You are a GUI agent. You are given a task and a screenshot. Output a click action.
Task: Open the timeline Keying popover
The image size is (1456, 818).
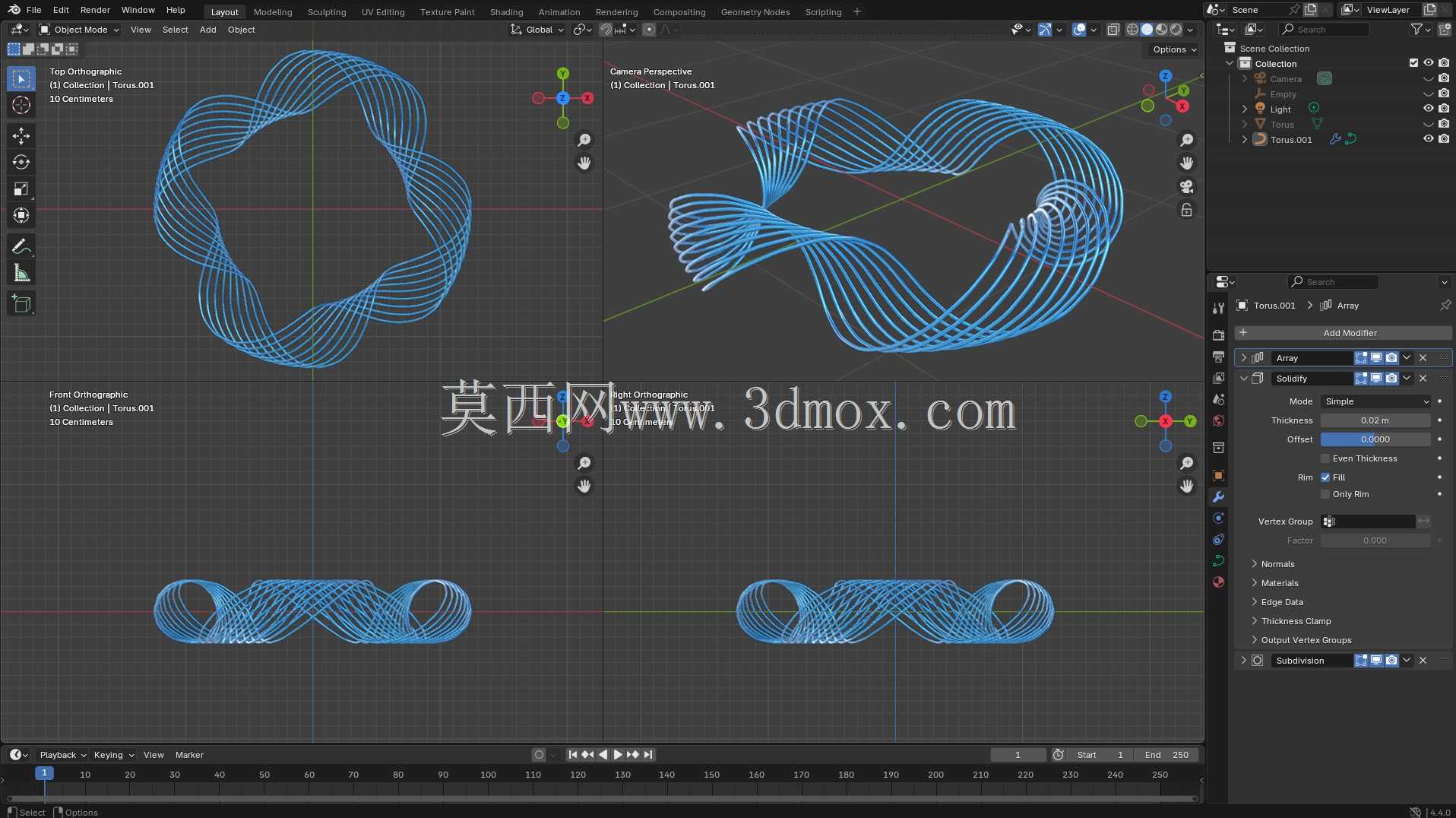point(113,755)
